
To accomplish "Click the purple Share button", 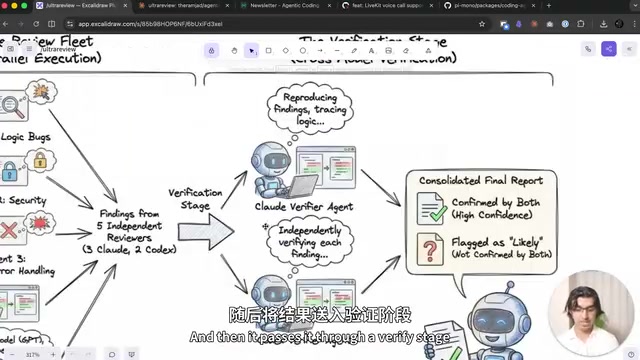I will pyautogui.click(x=609, y=49).
